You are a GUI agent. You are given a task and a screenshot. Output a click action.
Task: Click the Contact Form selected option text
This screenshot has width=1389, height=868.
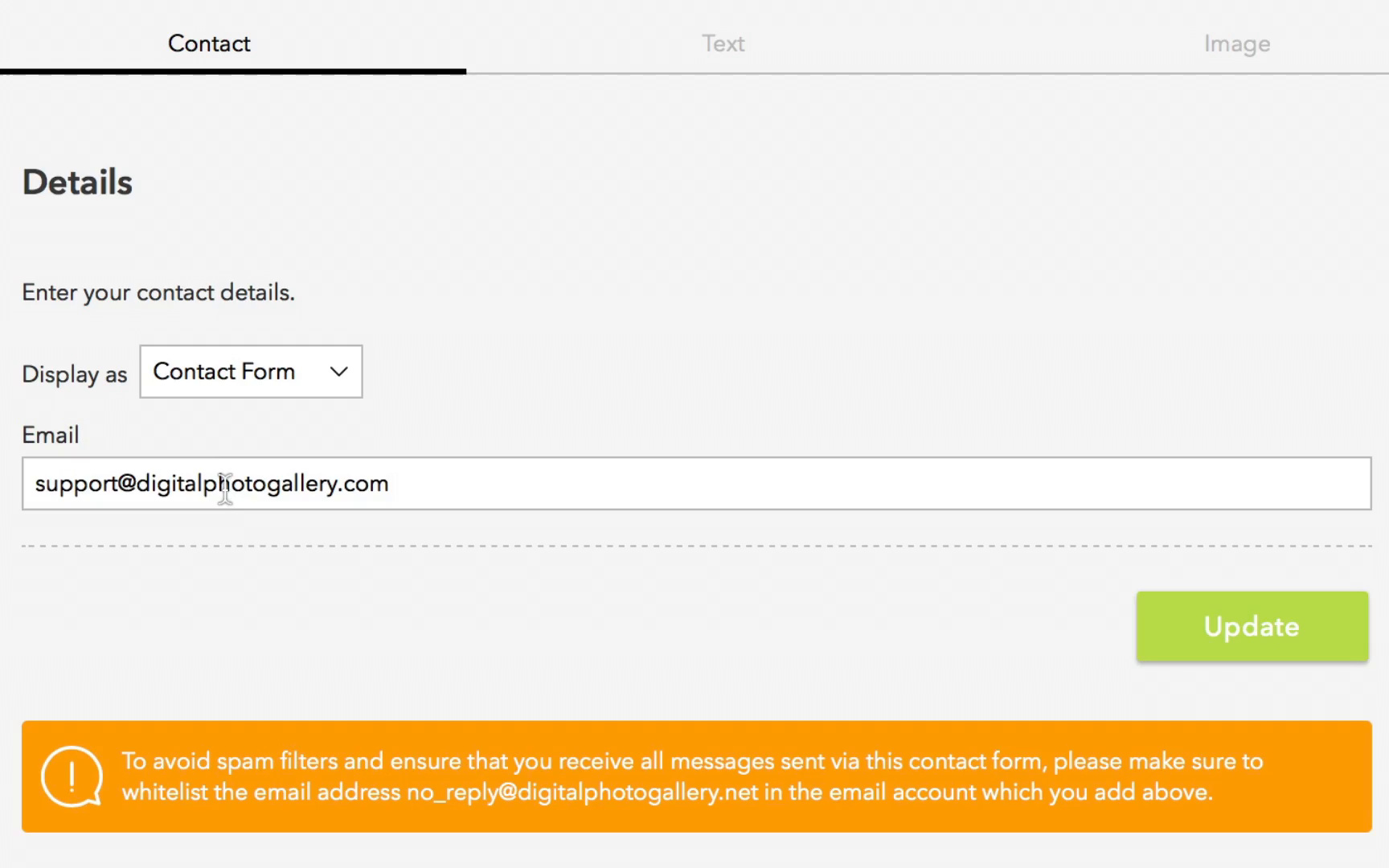(x=224, y=371)
